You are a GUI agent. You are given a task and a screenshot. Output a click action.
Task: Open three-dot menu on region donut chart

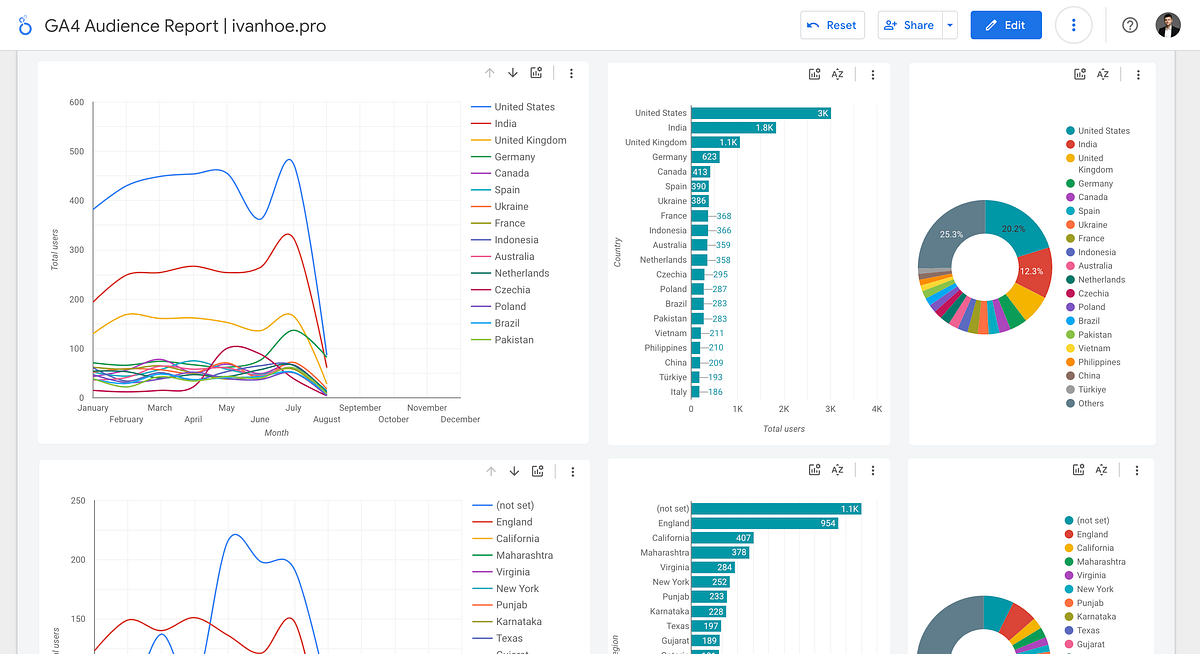click(x=1137, y=470)
